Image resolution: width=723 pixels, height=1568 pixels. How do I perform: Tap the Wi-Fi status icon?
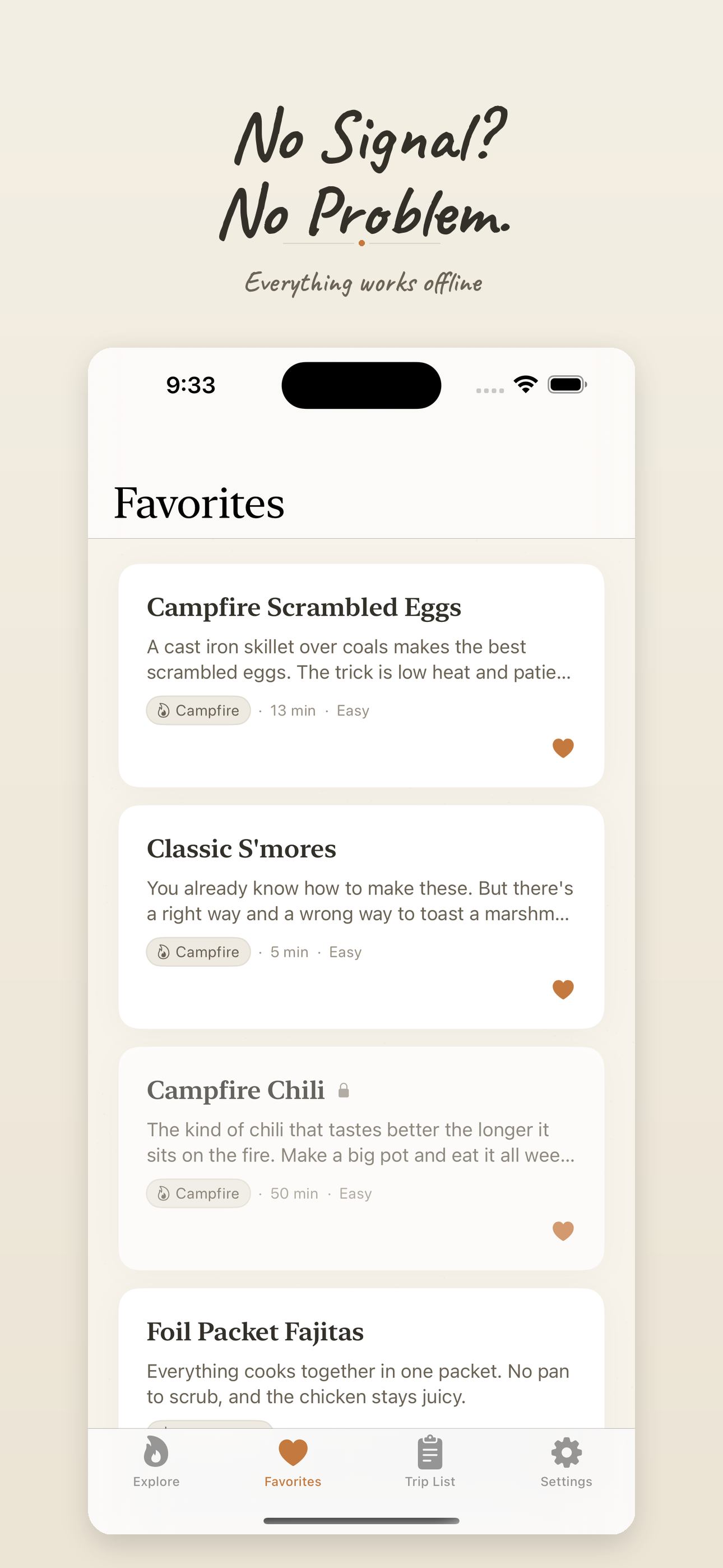525,384
